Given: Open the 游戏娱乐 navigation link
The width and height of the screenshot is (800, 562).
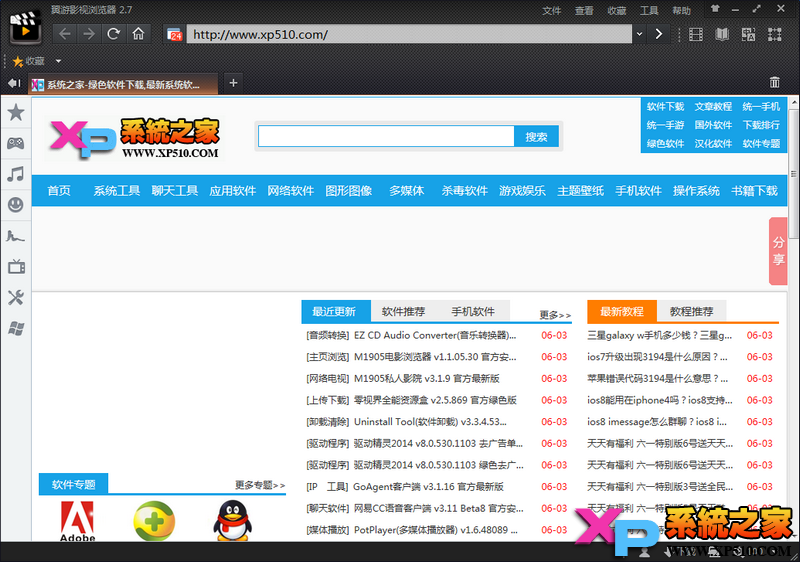Looking at the screenshot, I should tap(522, 191).
